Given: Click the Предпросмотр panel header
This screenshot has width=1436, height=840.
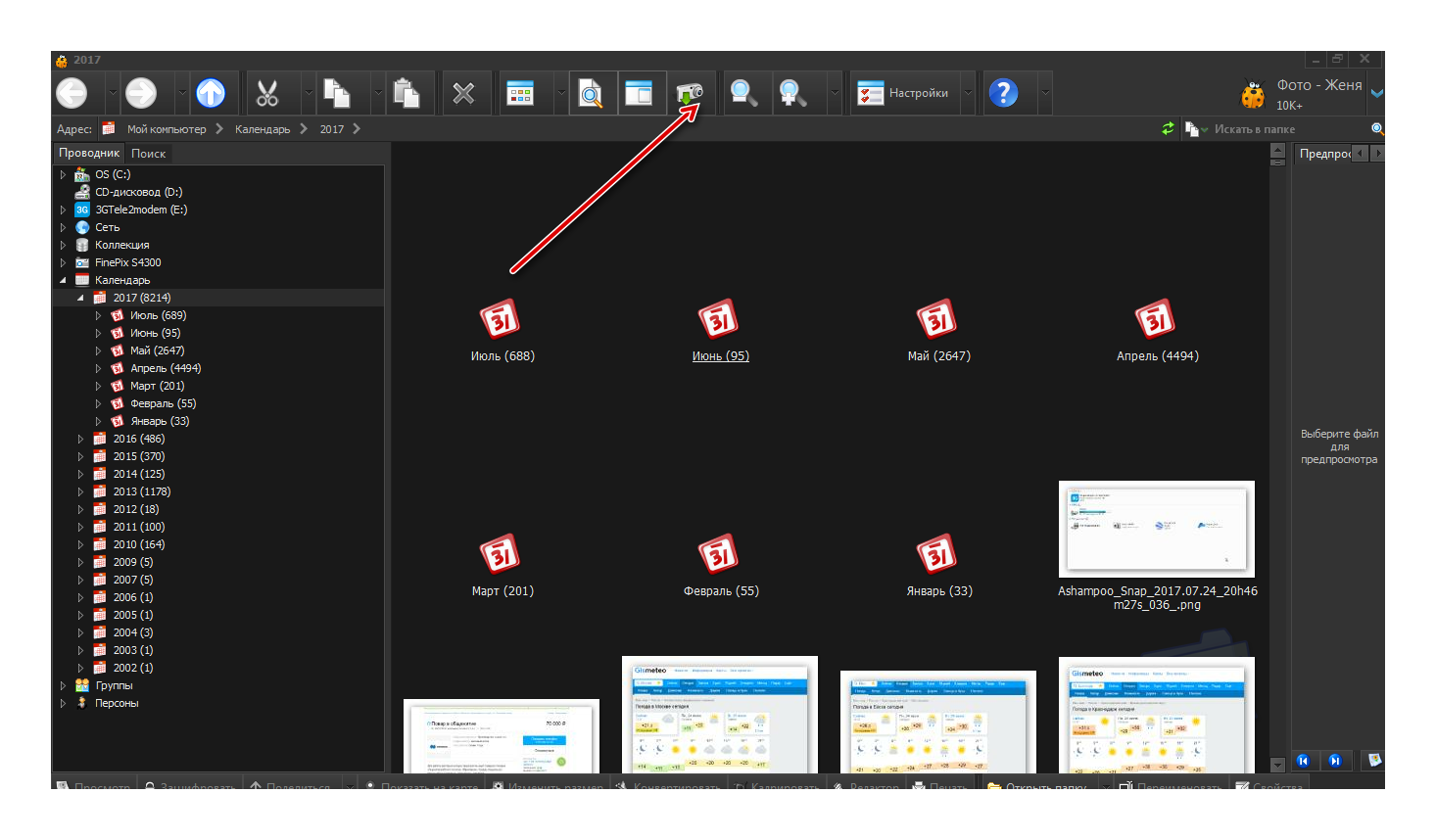Looking at the screenshot, I should click(1324, 154).
